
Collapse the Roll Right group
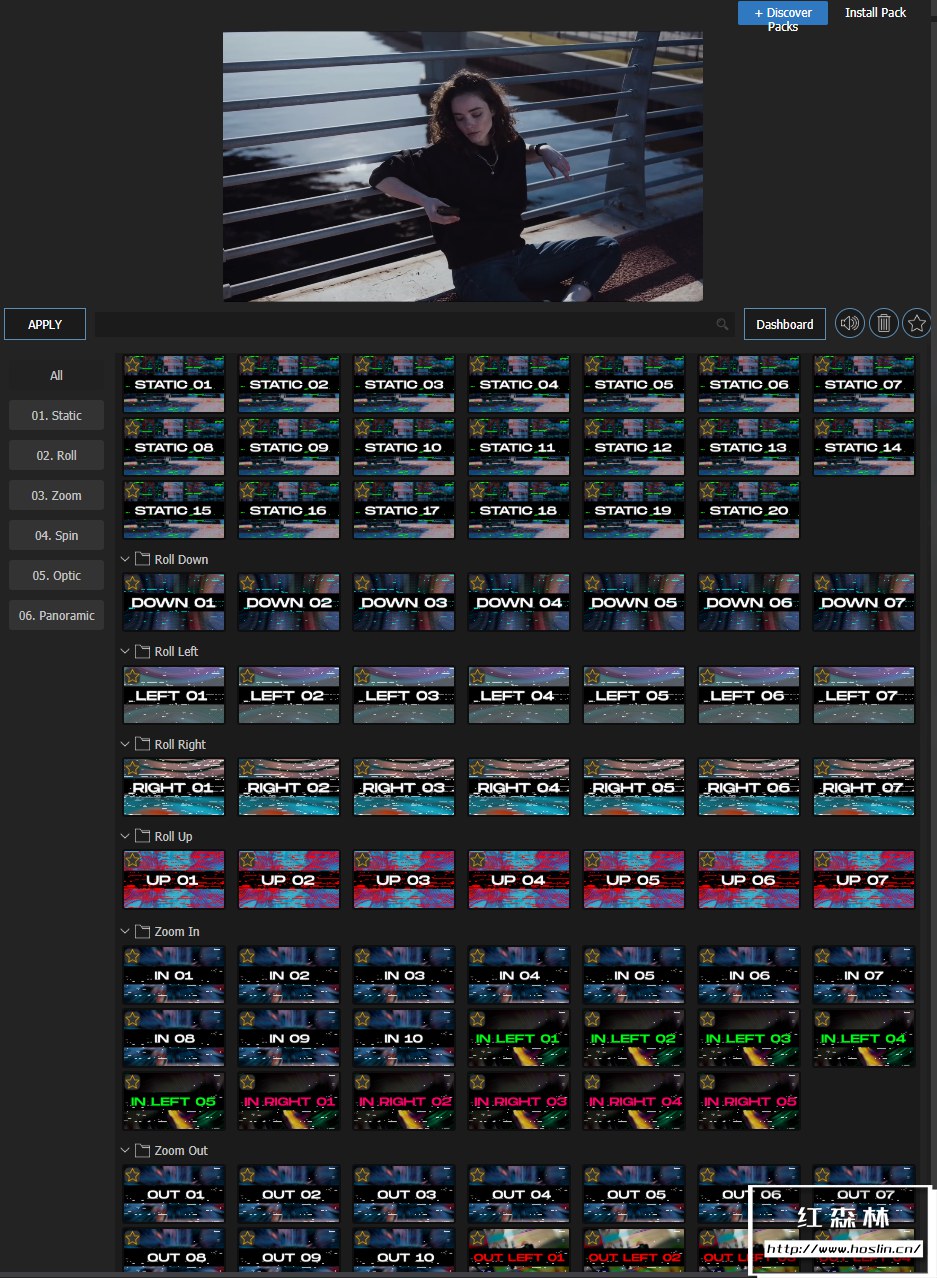[x=126, y=744]
